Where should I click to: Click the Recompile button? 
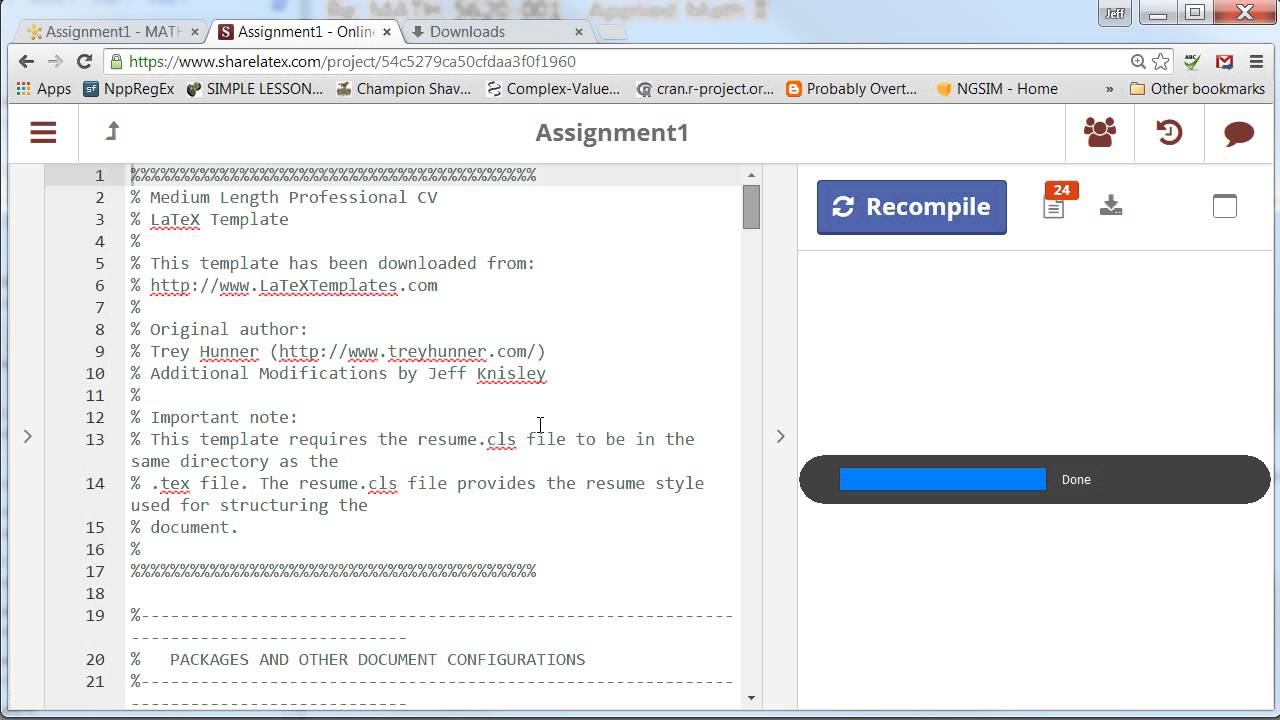click(x=912, y=207)
